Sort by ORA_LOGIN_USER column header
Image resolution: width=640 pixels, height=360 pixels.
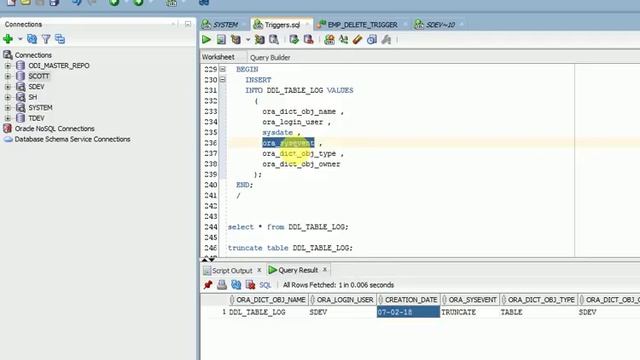click(342, 300)
